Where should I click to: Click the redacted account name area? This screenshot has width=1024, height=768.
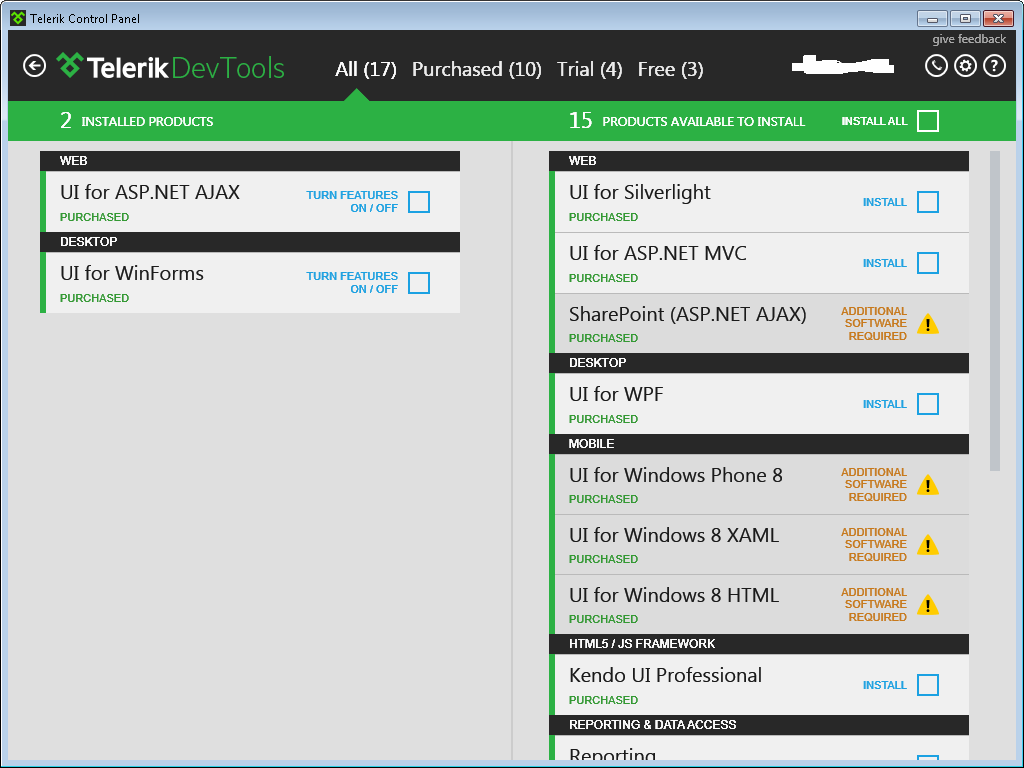[x=842, y=65]
